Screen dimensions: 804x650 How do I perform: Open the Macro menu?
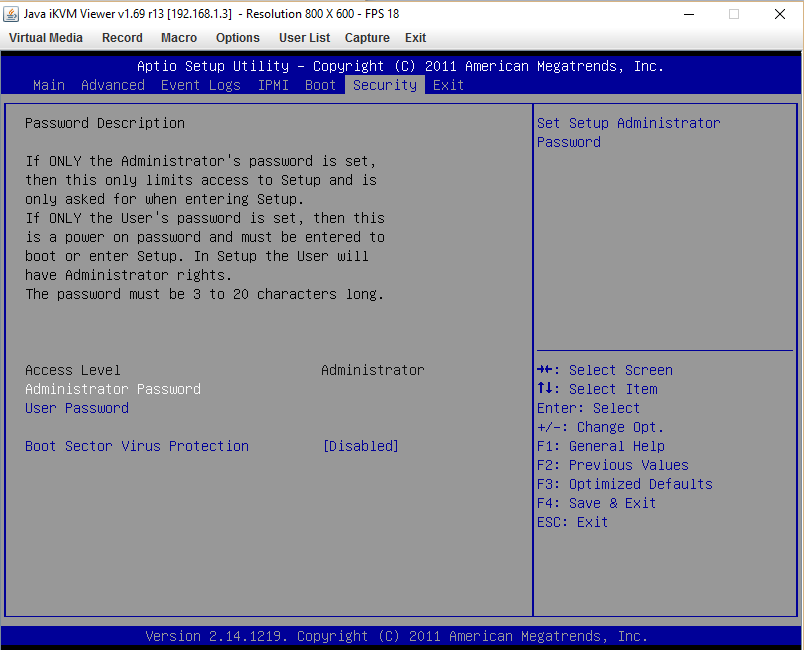pos(179,38)
